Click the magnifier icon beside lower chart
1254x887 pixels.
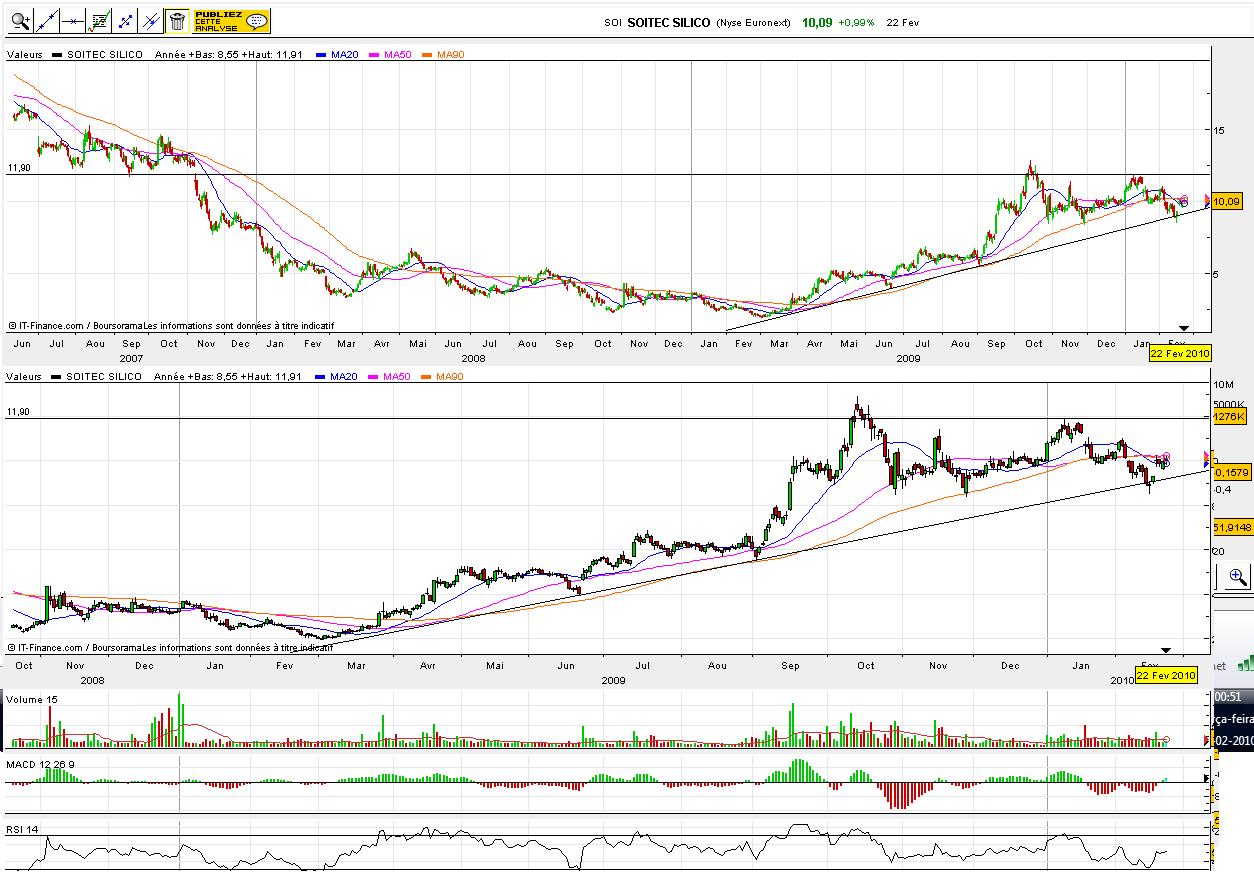point(1238,576)
